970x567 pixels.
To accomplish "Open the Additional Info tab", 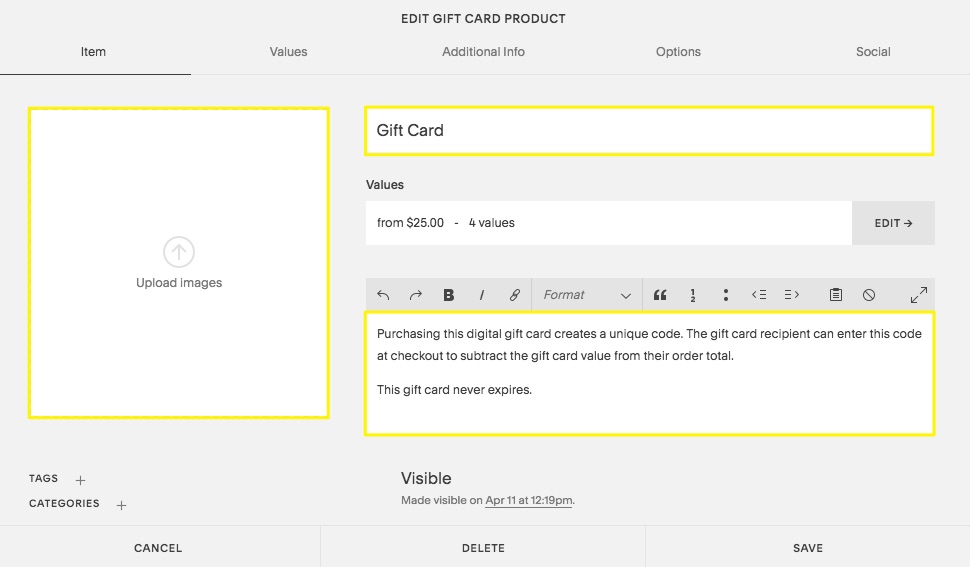I will click(x=483, y=52).
